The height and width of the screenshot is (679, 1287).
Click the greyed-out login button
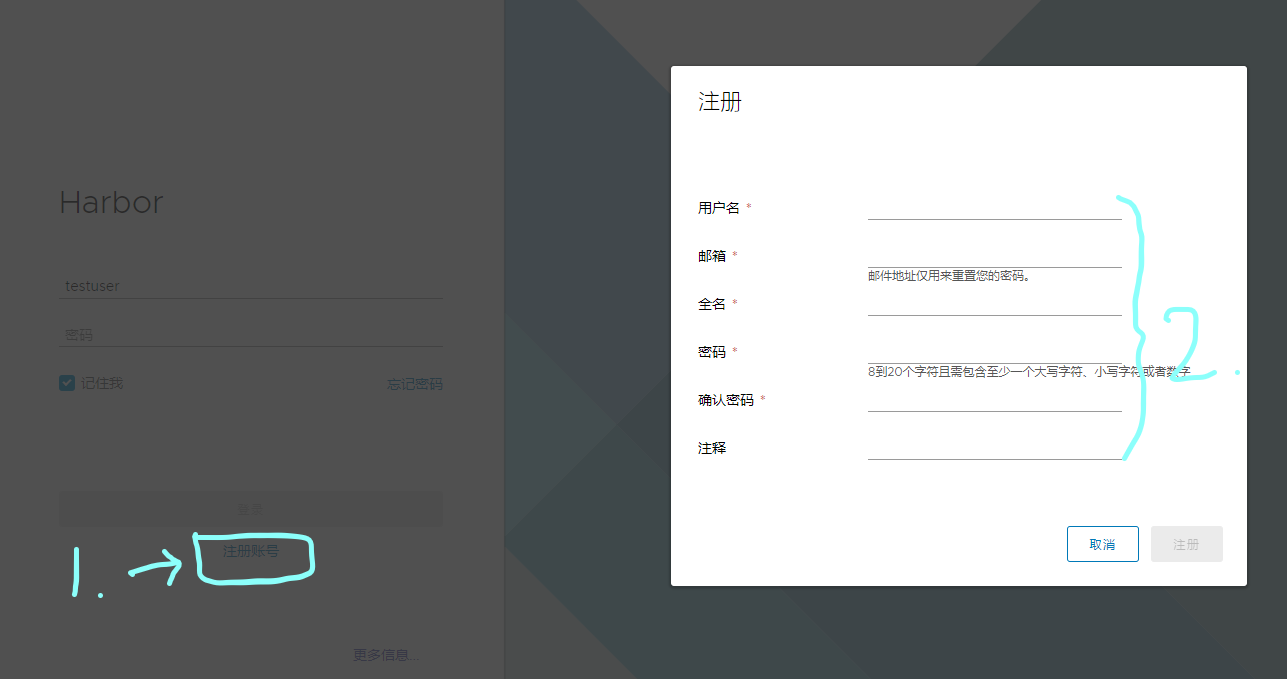click(251, 509)
